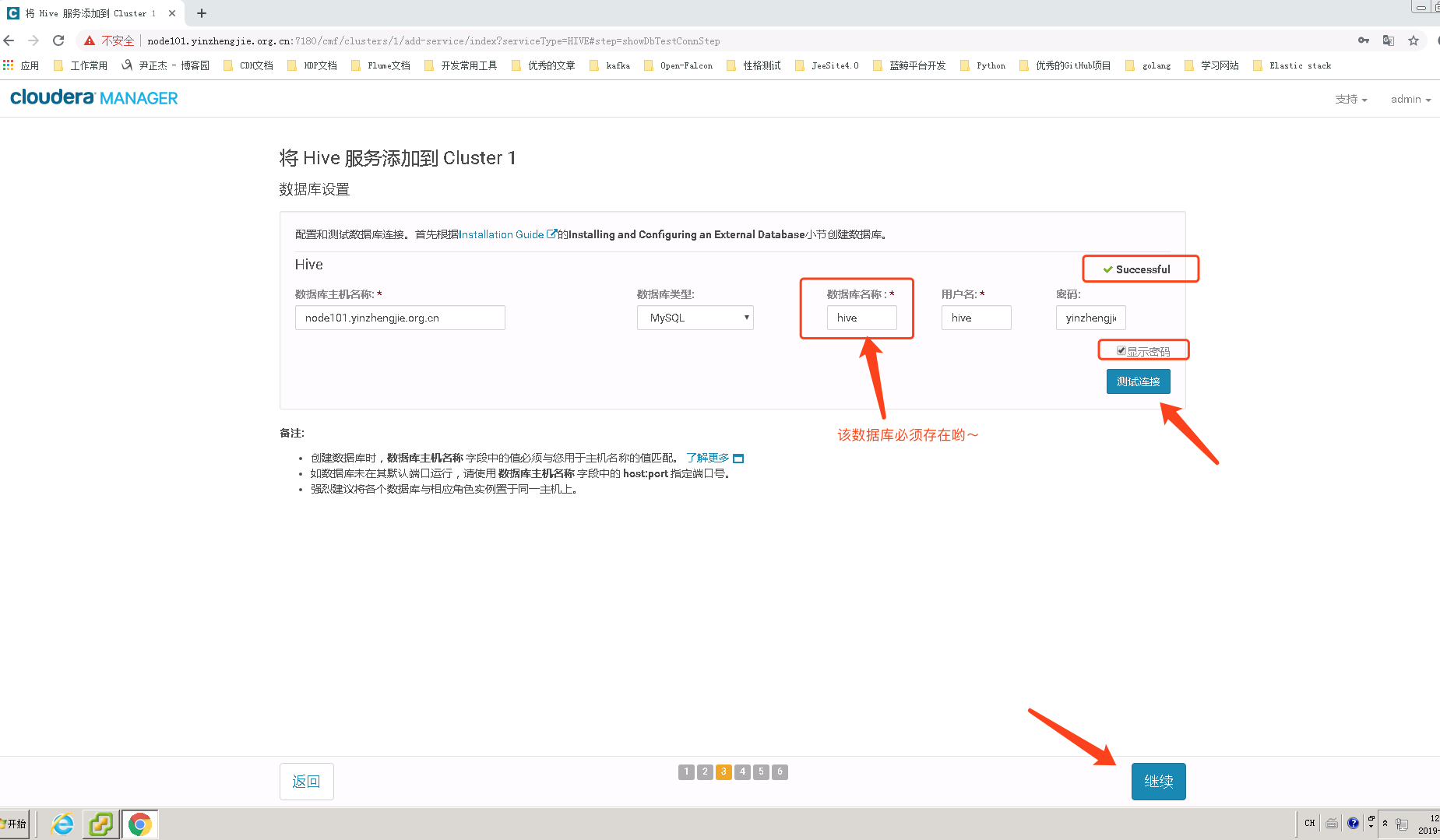1440x840 pixels.
Task: Open the translate icon in the address bar
Action: pos(1388,40)
